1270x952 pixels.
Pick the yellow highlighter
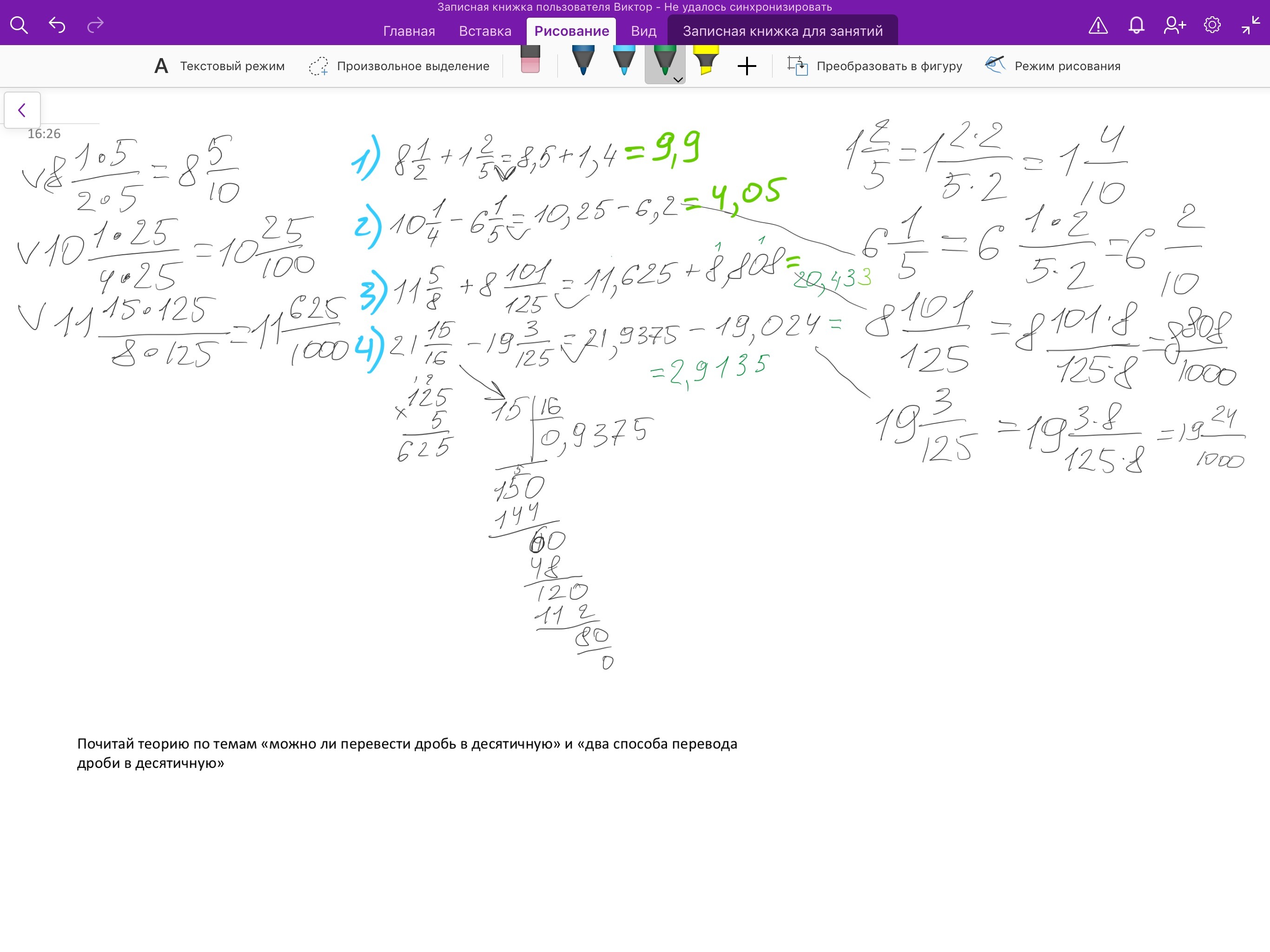[x=706, y=61]
